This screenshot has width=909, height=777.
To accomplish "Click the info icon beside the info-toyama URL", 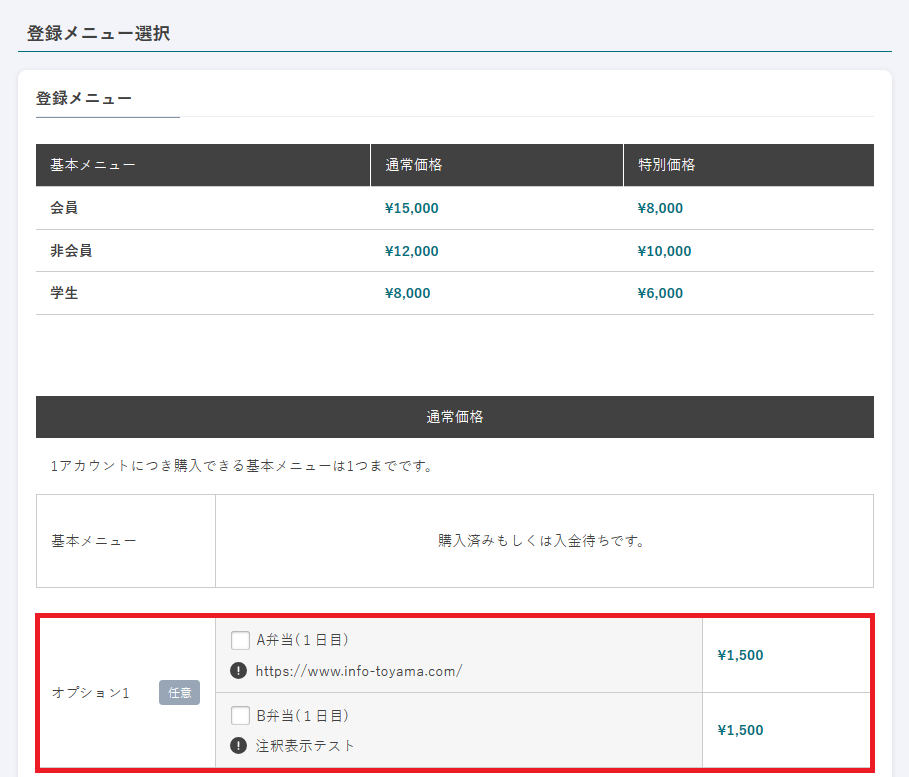I will 238,671.
